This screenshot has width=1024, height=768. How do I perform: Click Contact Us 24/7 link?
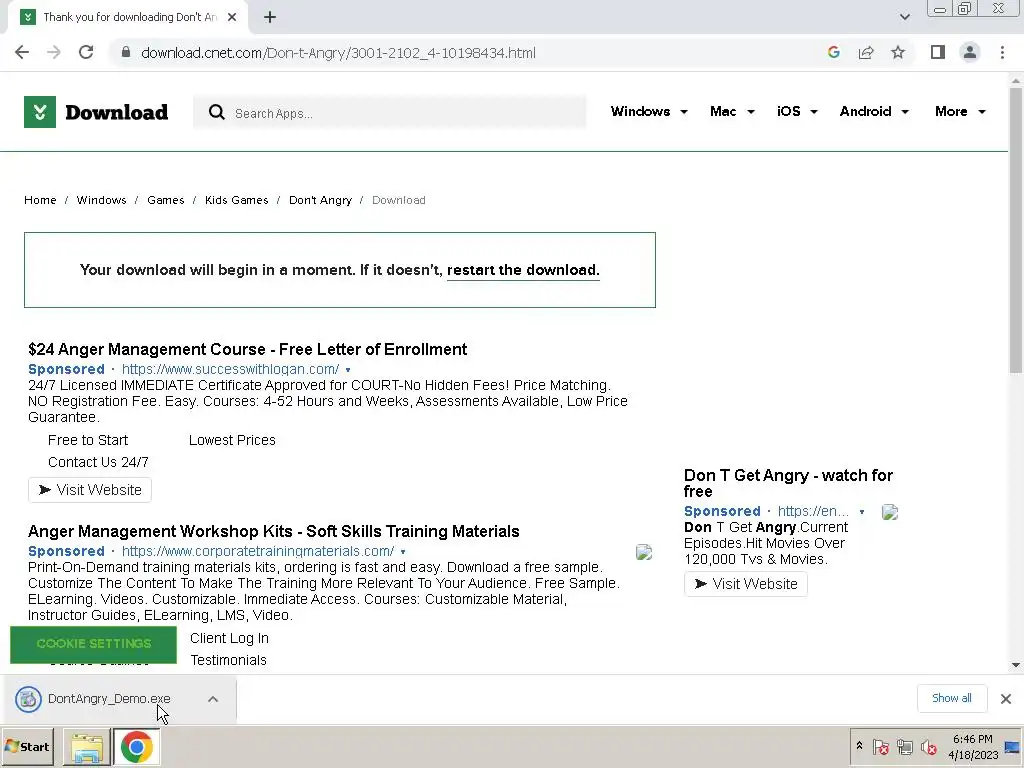coord(98,462)
